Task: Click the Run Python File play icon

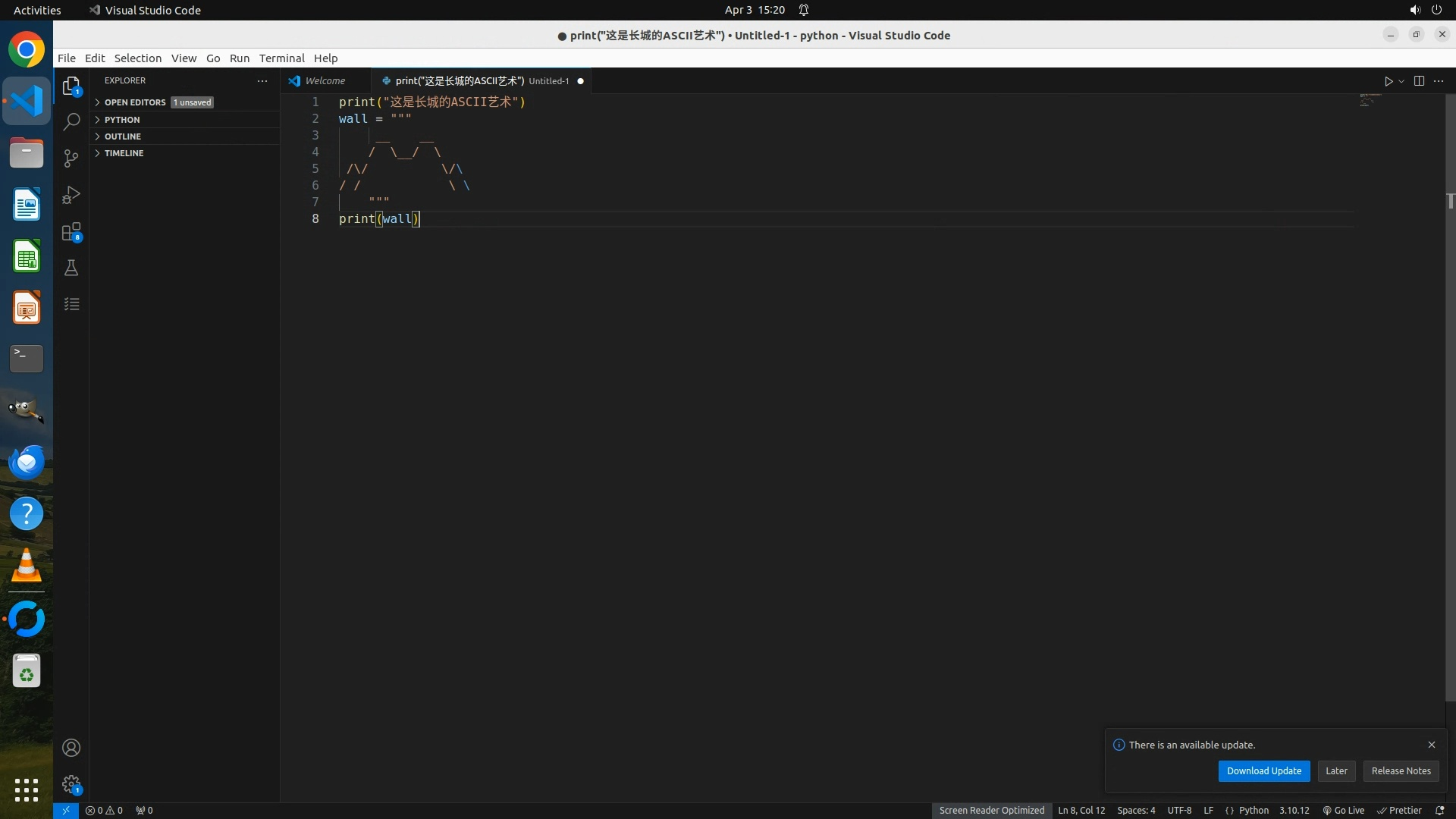Action: pyautogui.click(x=1388, y=81)
